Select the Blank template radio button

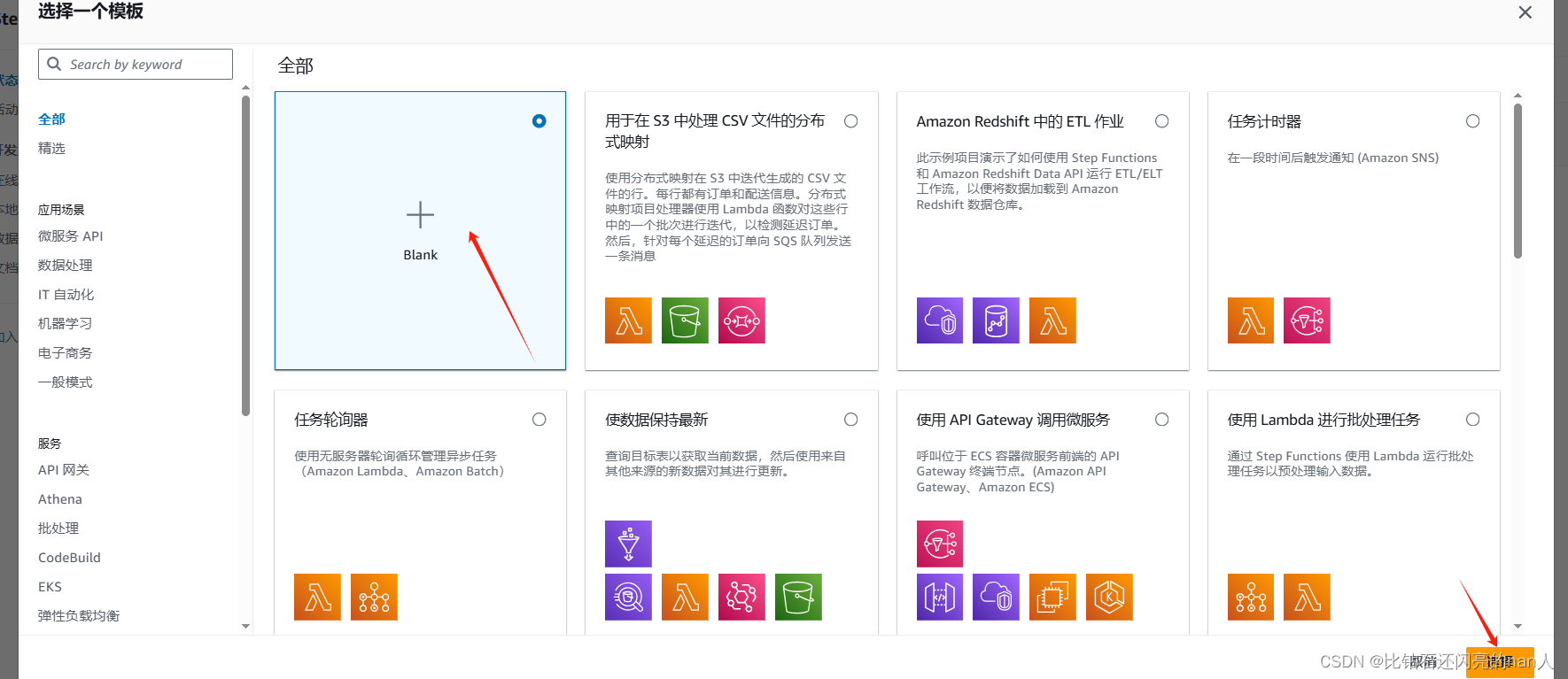pyautogui.click(x=539, y=121)
